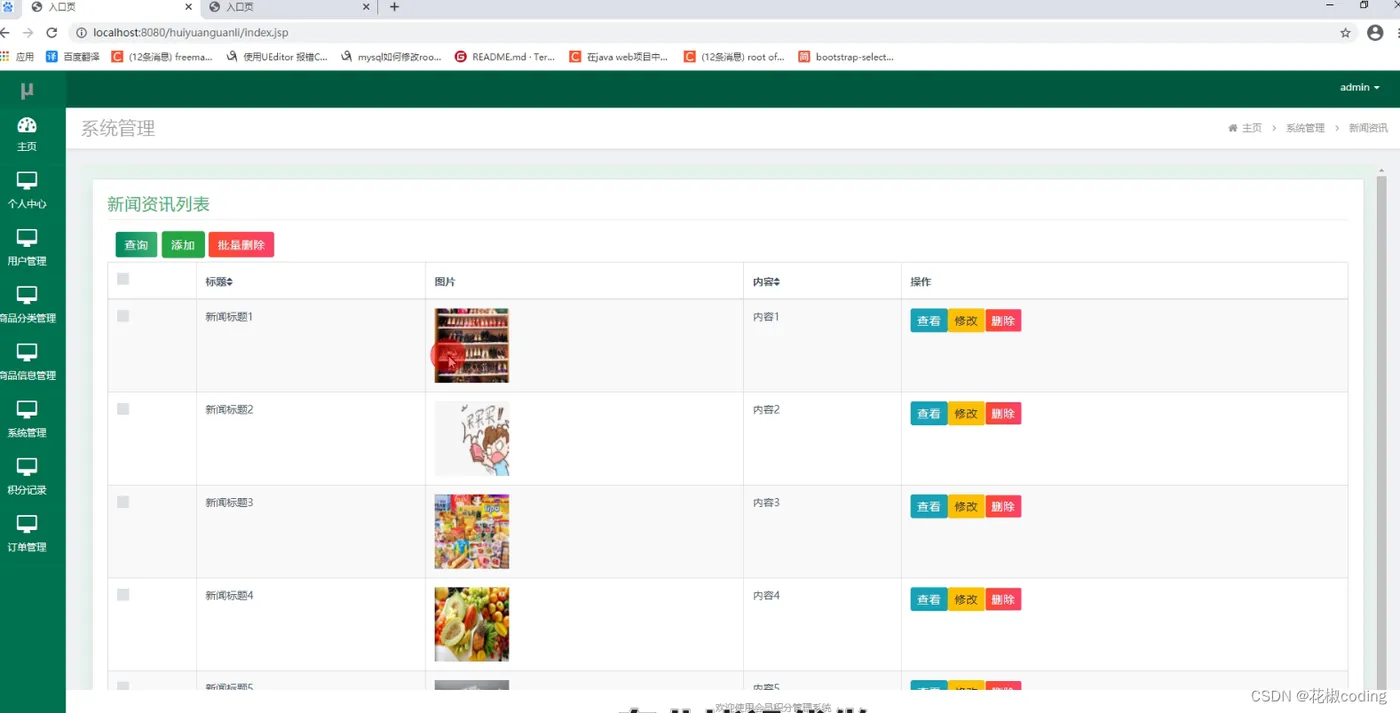The height and width of the screenshot is (713, 1400).
Task: View 新闻标题2 with 查看
Action: pyautogui.click(x=929, y=414)
